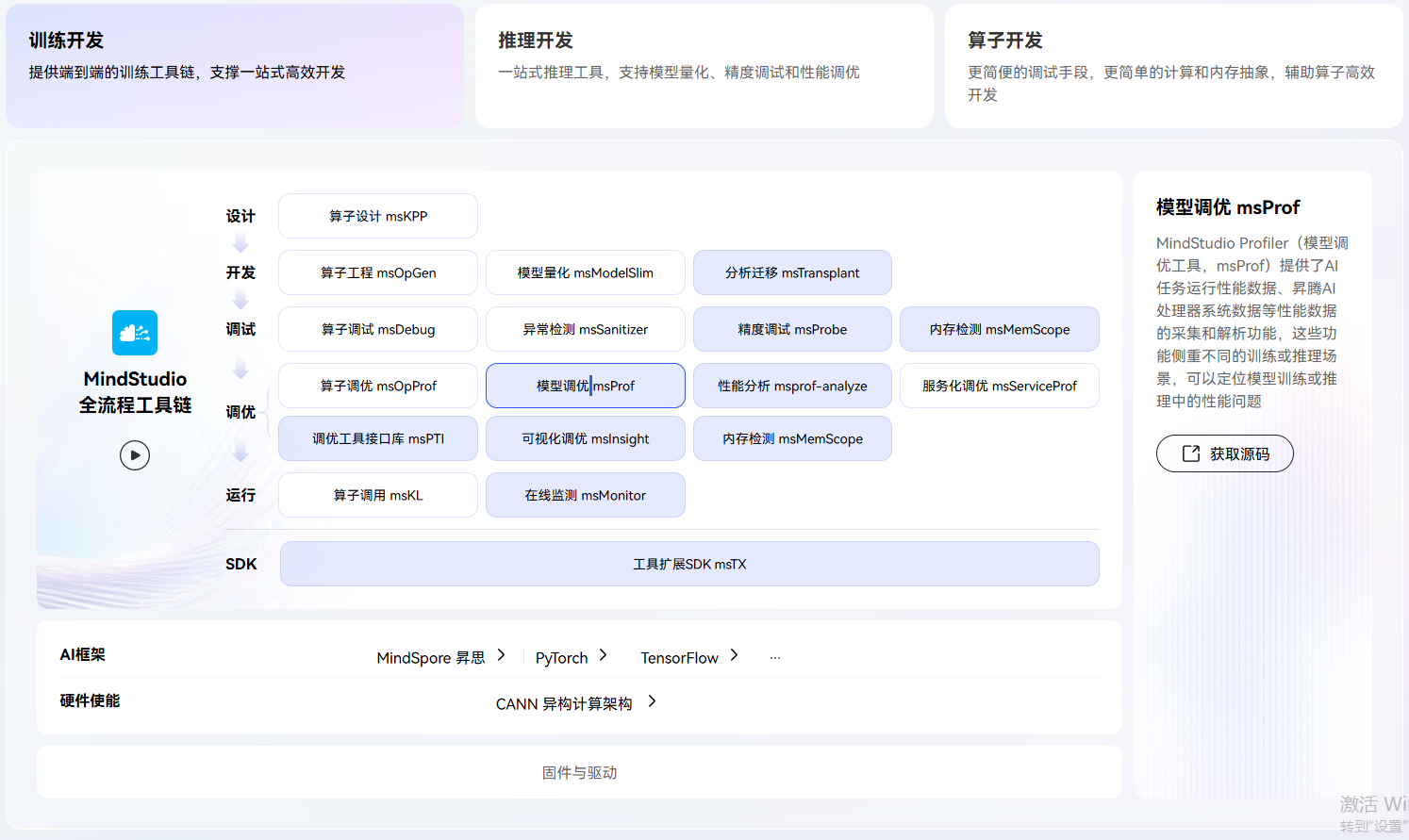Click the MindStudio cloud logo icon
This screenshot has height=840, width=1409.
[x=135, y=333]
